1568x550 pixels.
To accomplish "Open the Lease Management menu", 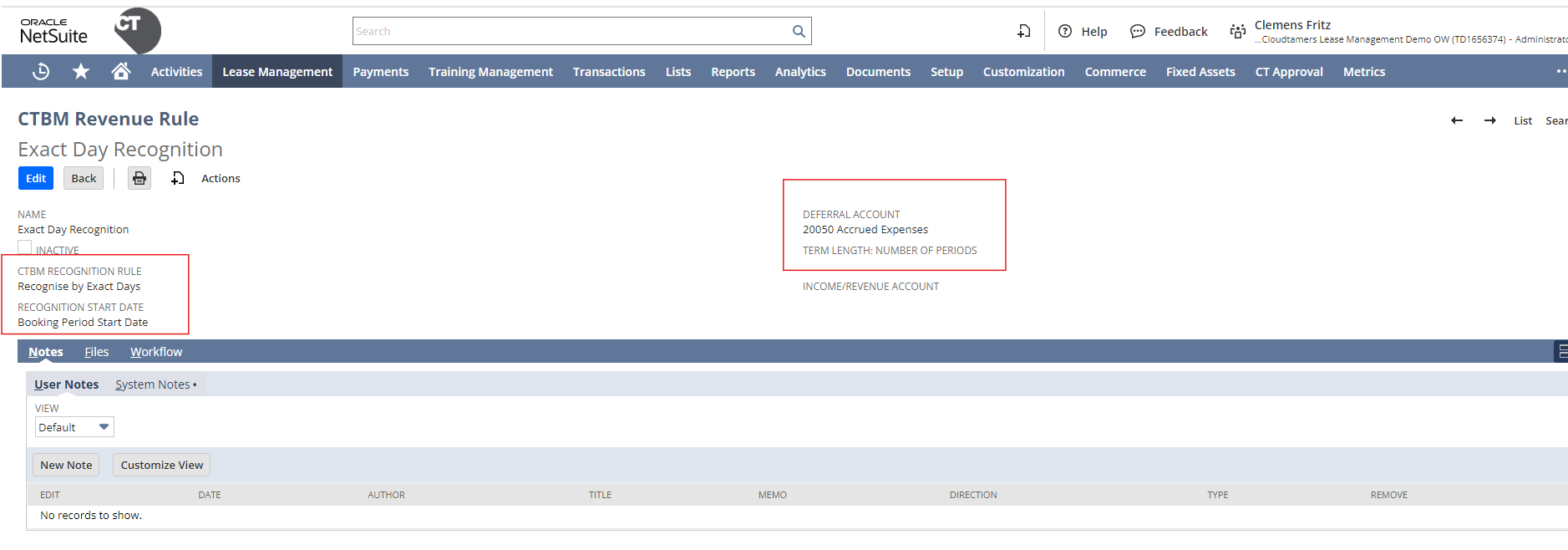I will coord(277,72).
